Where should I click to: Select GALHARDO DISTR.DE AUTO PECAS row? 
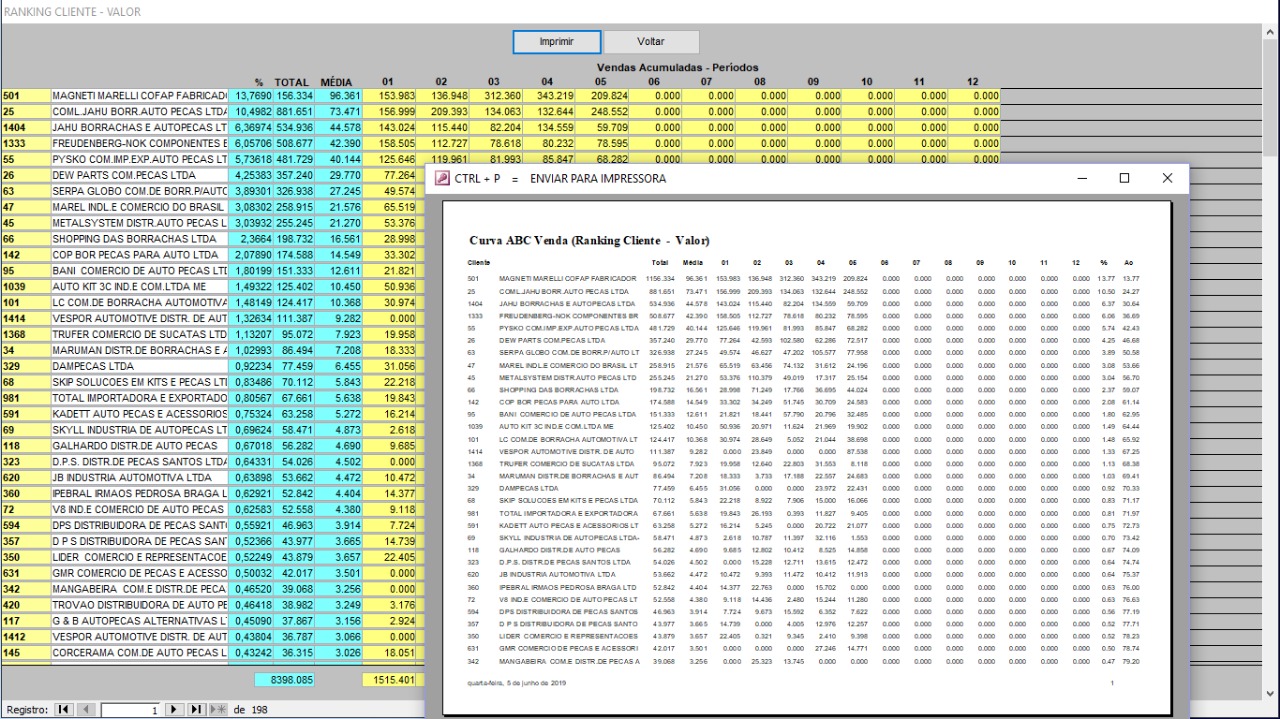140,446
